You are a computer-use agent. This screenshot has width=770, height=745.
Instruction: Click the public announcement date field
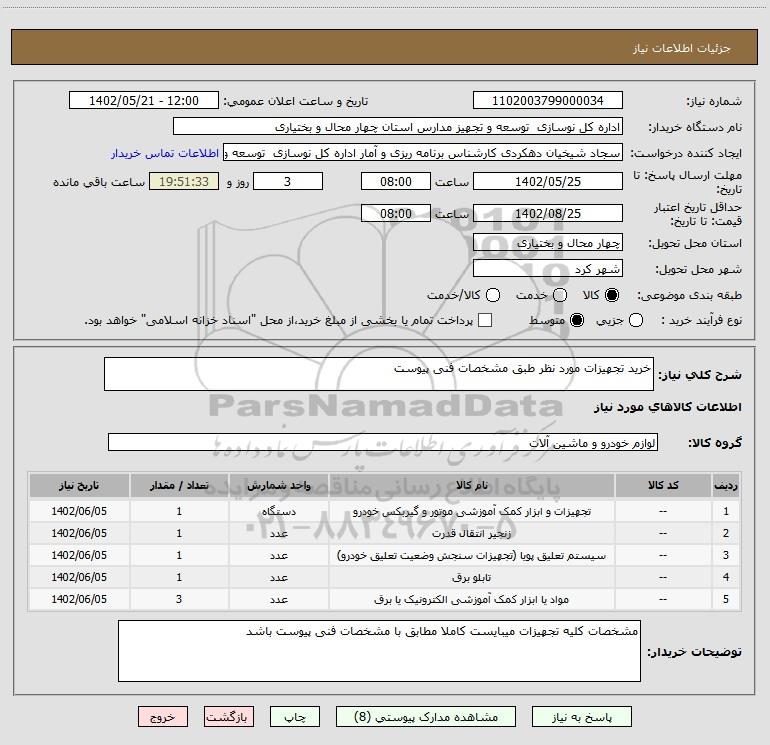[144, 101]
